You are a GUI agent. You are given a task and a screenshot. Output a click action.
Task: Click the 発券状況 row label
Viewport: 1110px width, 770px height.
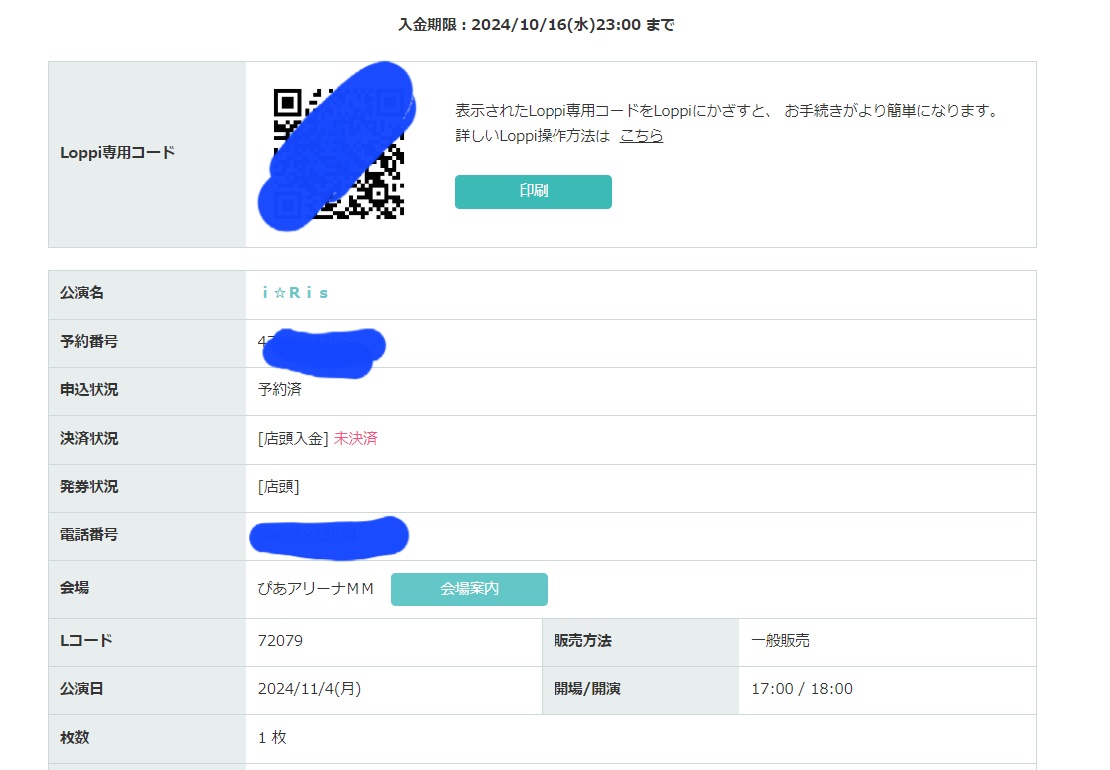[x=88, y=487]
